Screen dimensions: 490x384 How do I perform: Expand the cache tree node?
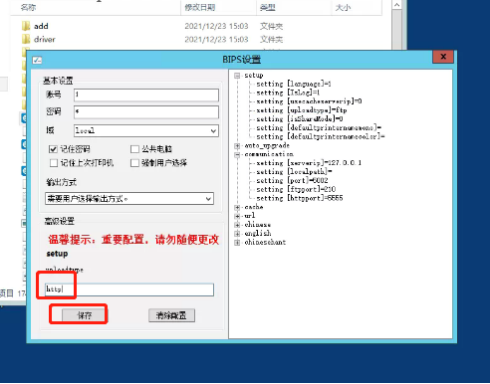click(x=237, y=207)
